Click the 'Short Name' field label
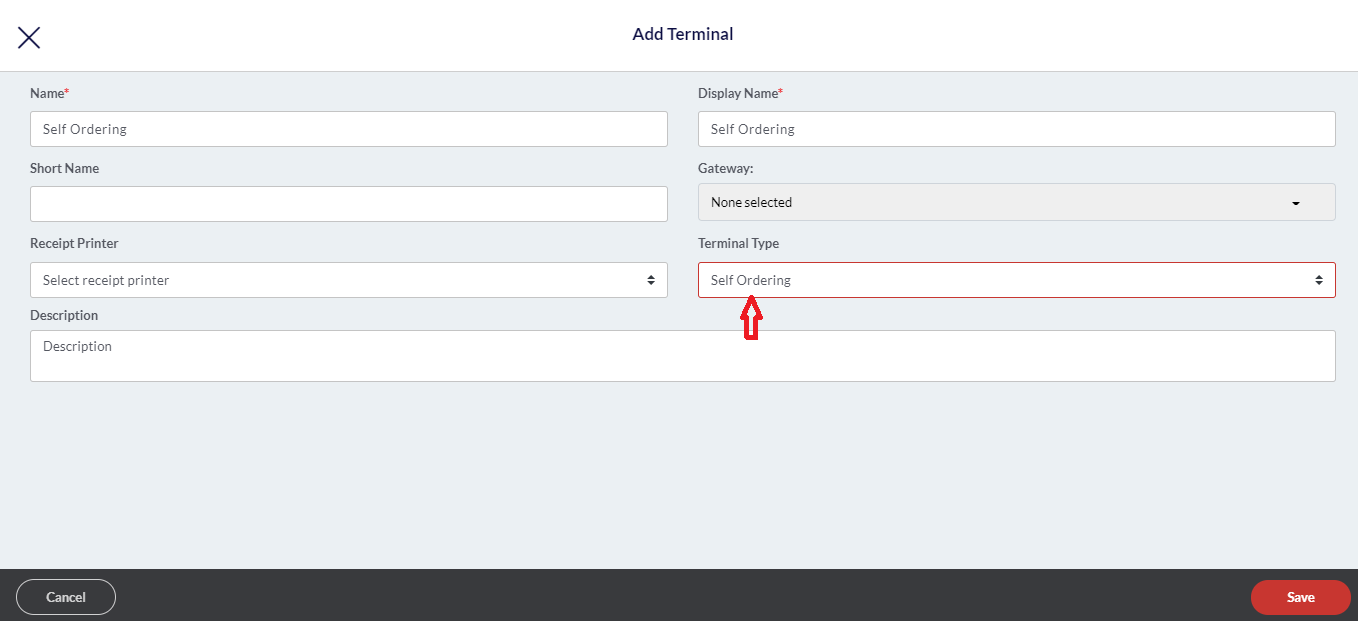 click(x=64, y=168)
